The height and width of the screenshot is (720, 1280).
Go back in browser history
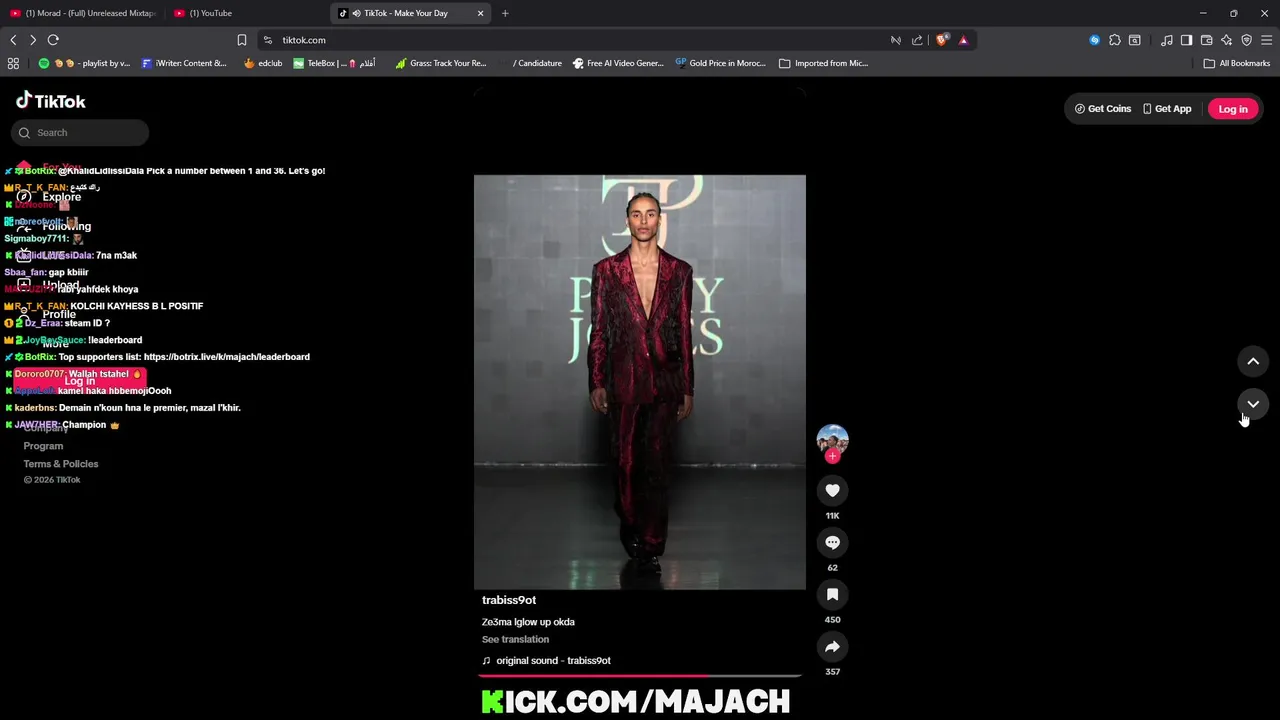13,40
